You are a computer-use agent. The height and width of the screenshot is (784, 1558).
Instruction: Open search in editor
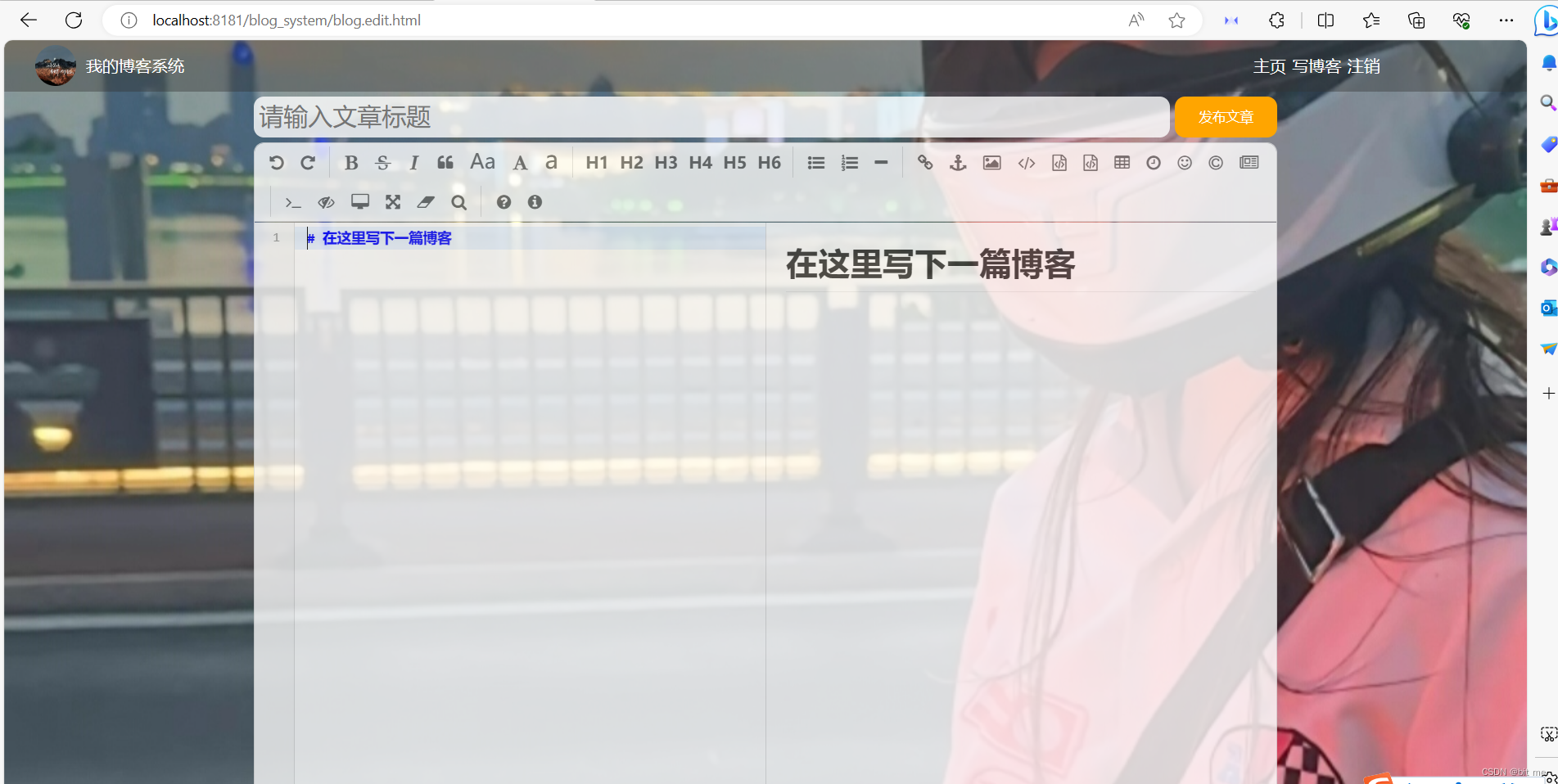[x=459, y=202]
